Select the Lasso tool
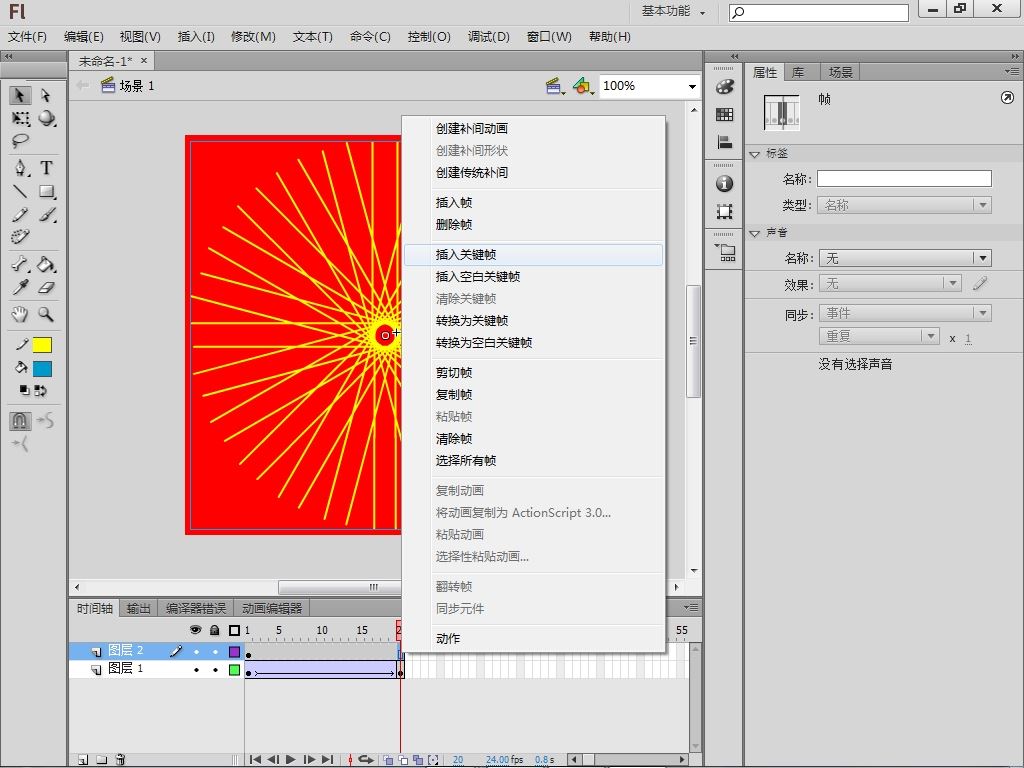 (20, 140)
